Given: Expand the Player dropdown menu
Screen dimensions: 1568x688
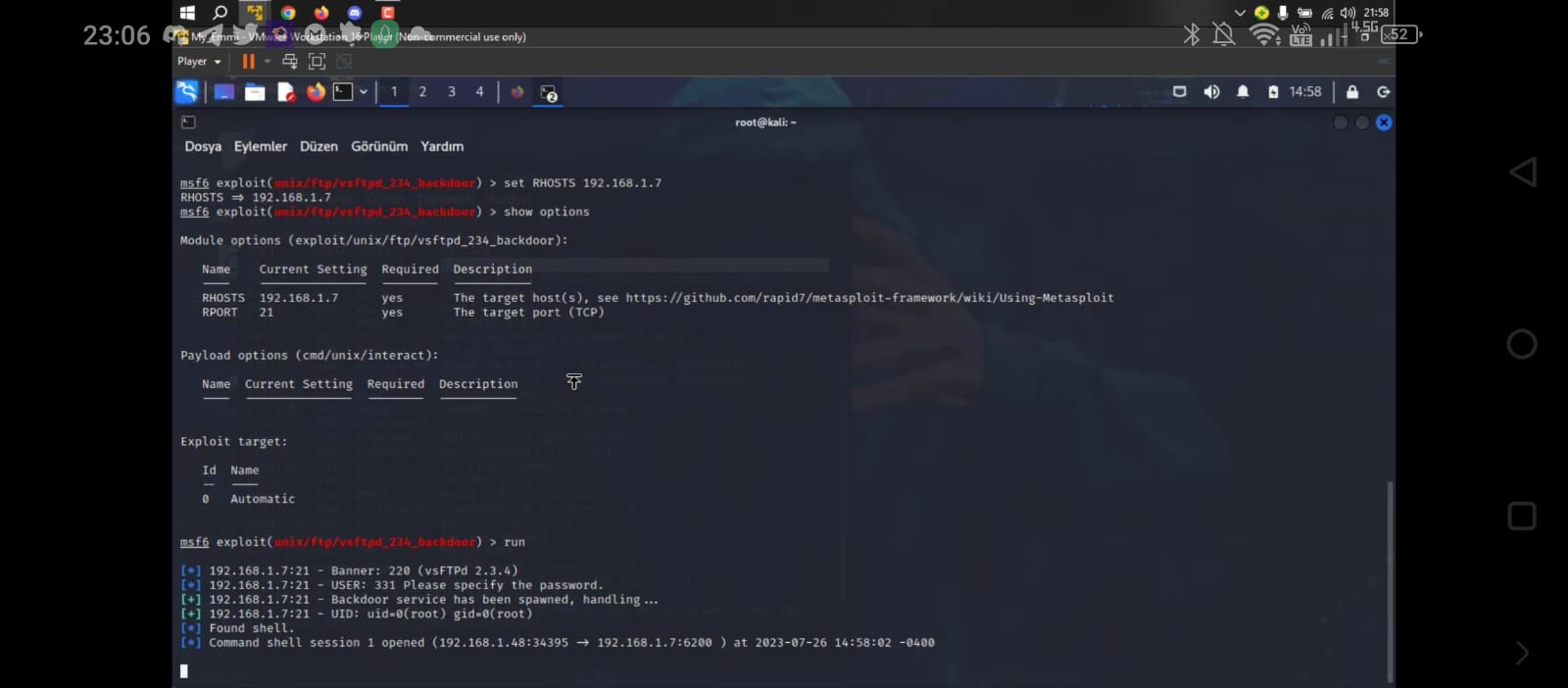Looking at the screenshot, I should 199,61.
